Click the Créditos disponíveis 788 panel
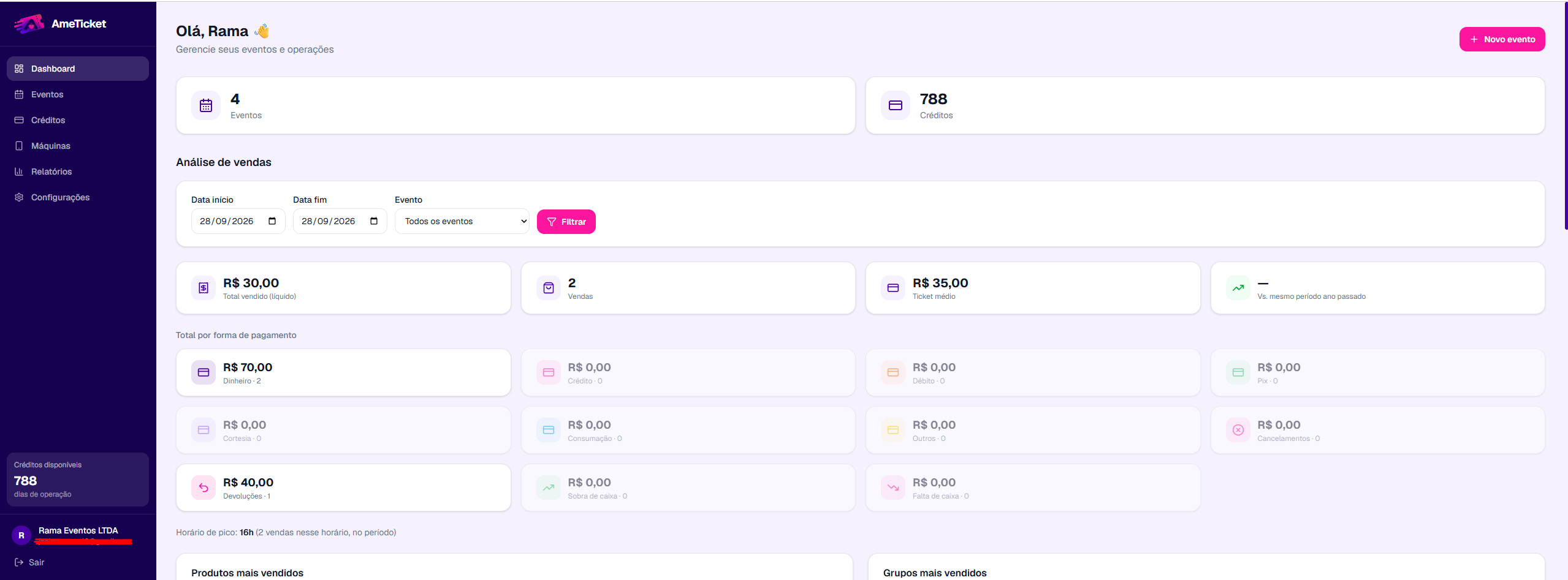Screen dimensions: 1568x580 78,480
